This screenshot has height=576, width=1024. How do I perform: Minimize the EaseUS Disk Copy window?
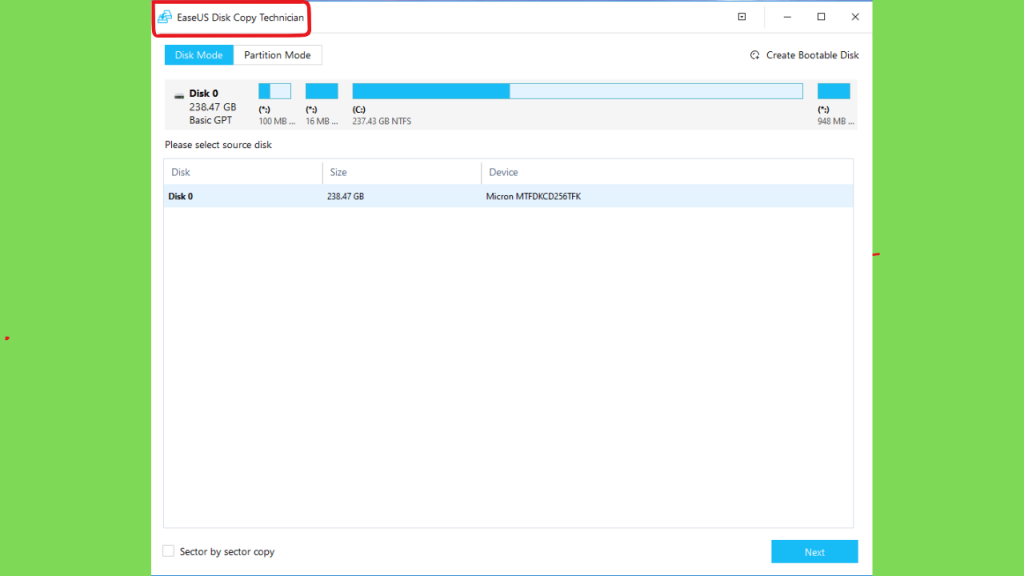tap(787, 17)
